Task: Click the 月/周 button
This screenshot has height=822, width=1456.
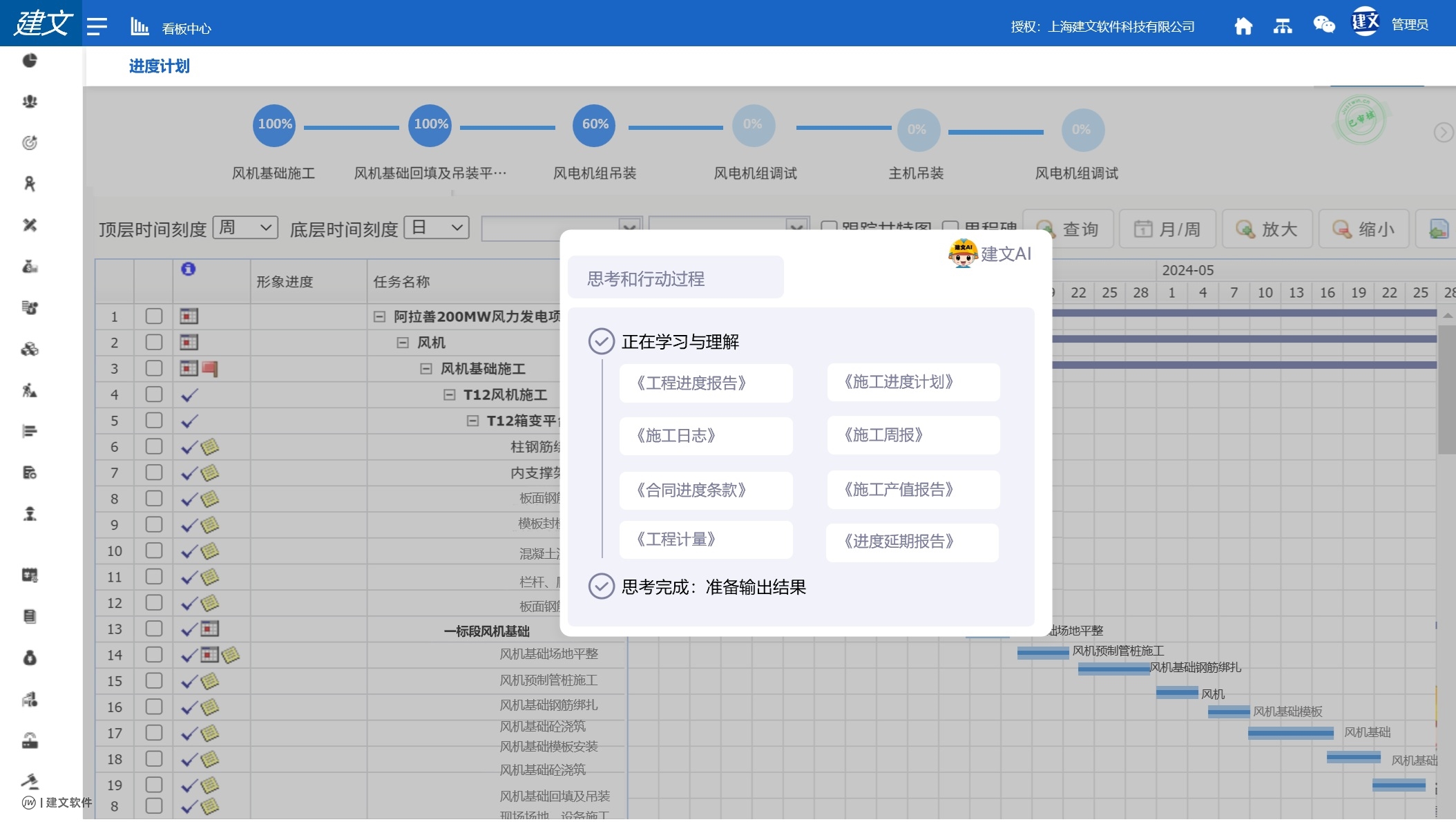Action: tap(1167, 229)
